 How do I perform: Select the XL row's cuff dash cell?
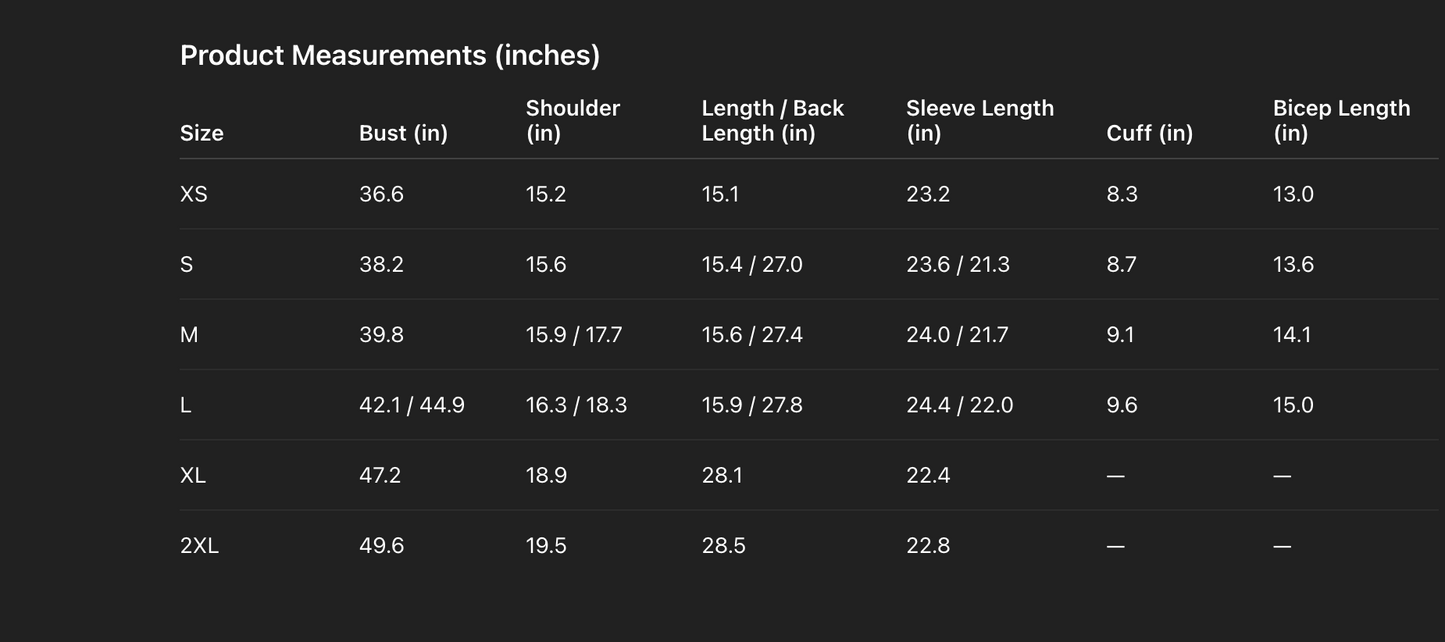pos(1116,476)
